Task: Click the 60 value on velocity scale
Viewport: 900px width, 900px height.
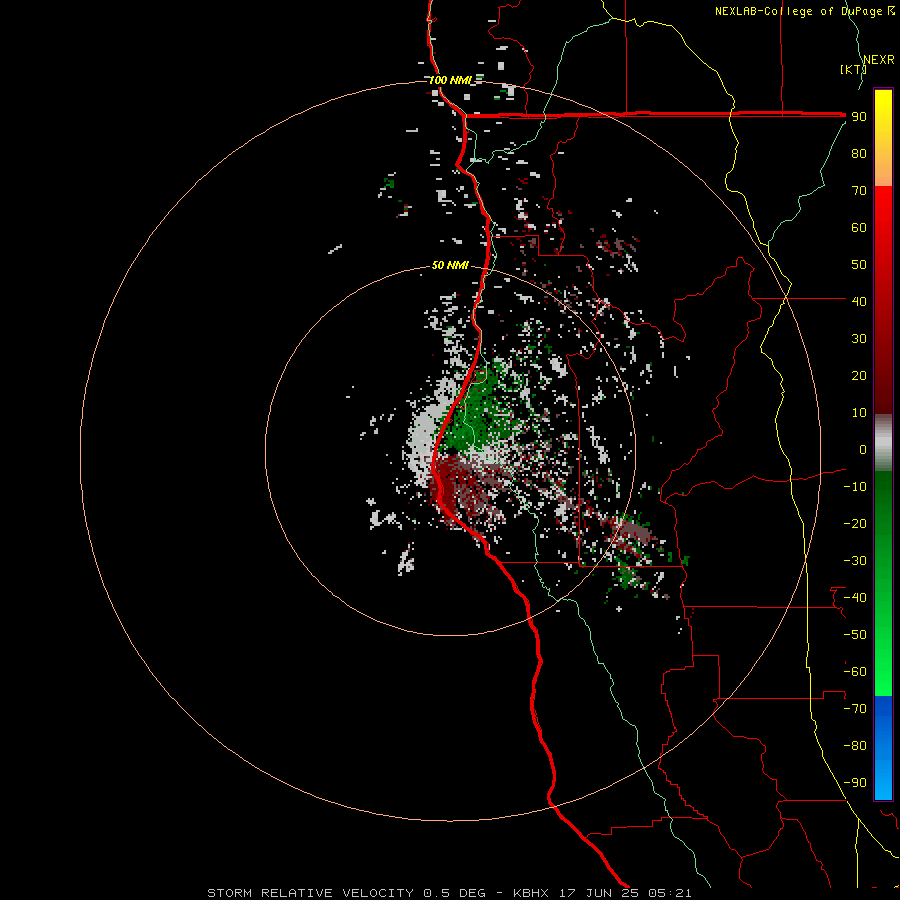Action: 859,227
